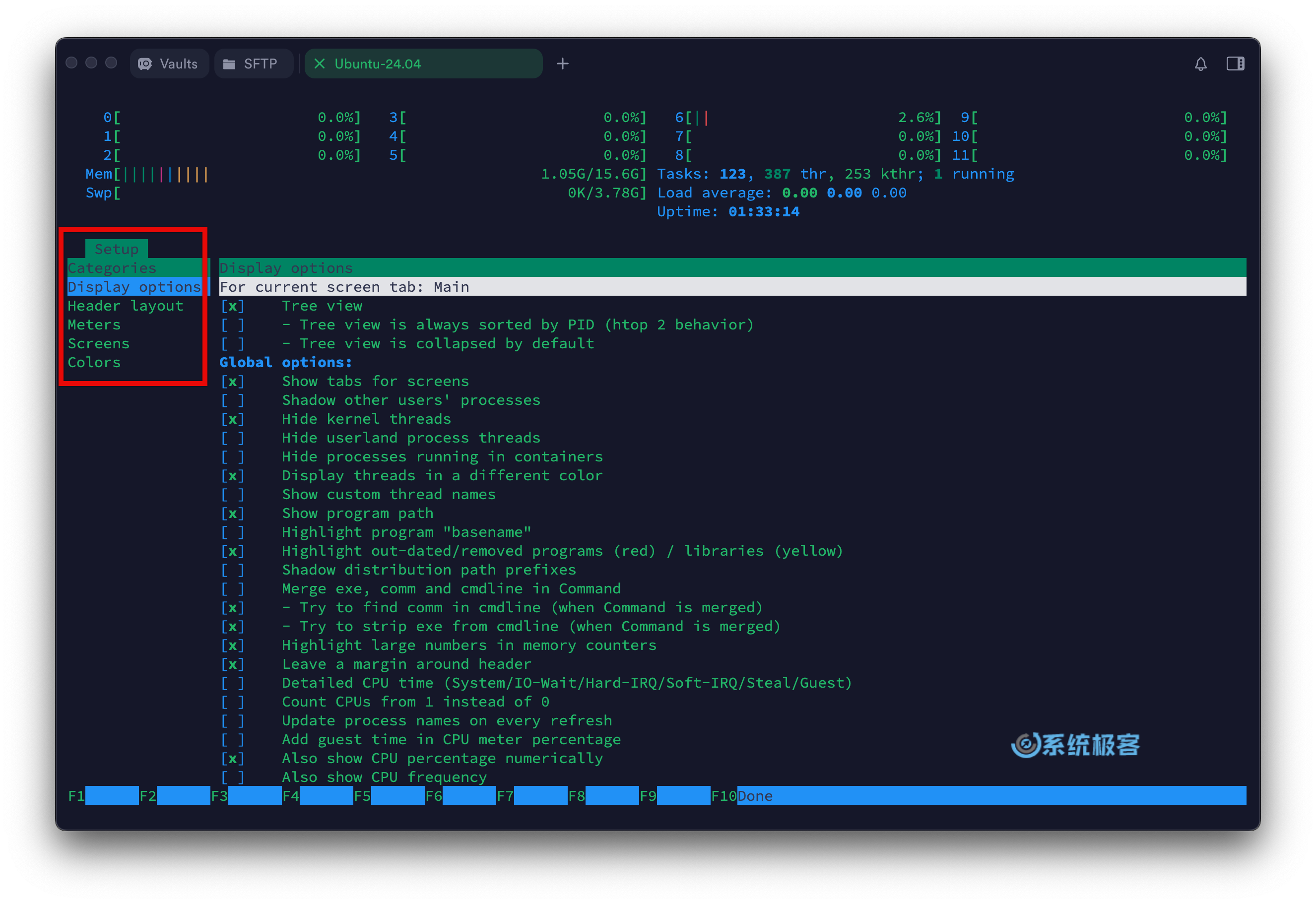Click the F1 function key
The image size is (1316, 904).
[x=103, y=796]
